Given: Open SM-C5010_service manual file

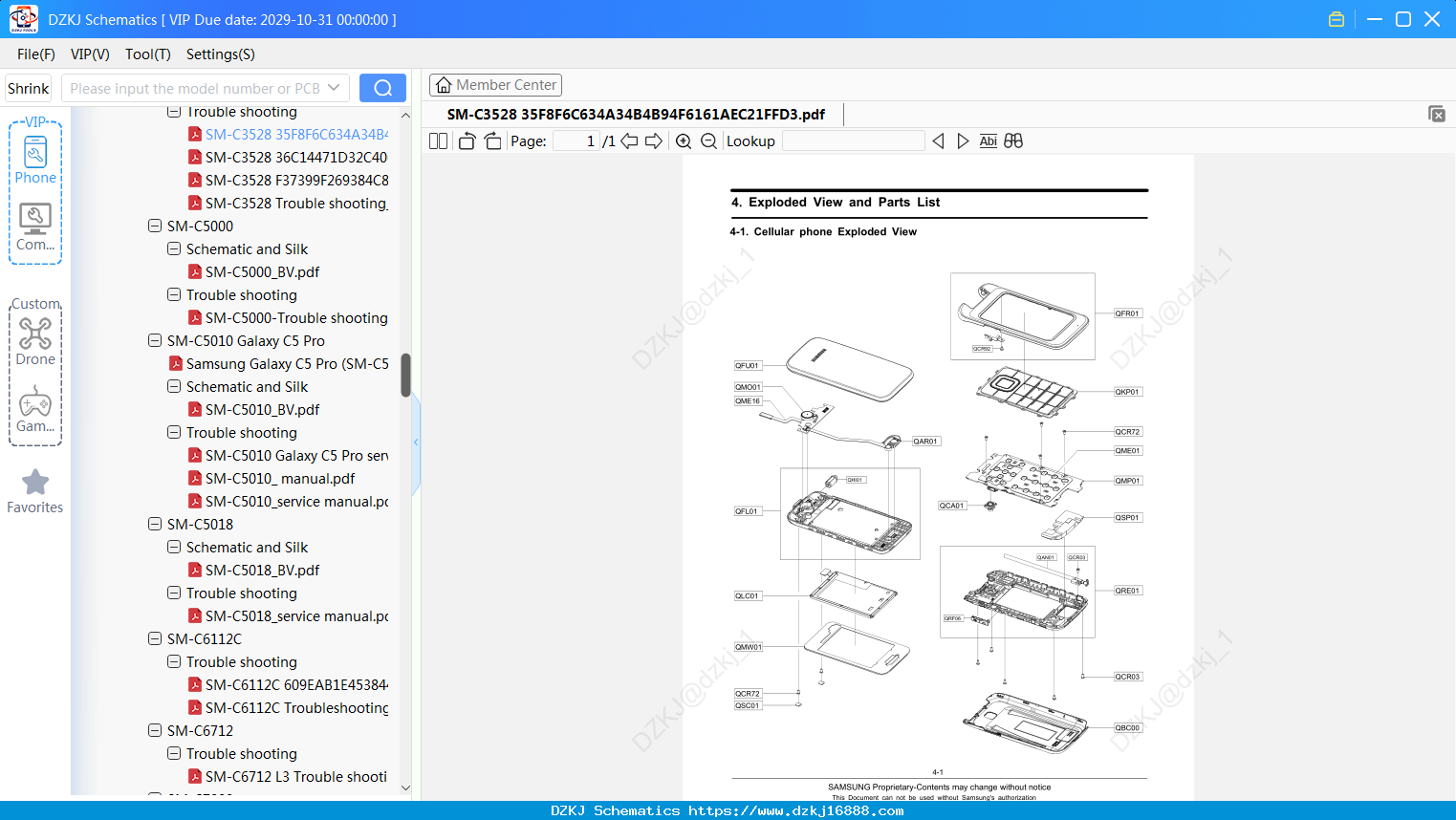Looking at the screenshot, I should coord(296,502).
